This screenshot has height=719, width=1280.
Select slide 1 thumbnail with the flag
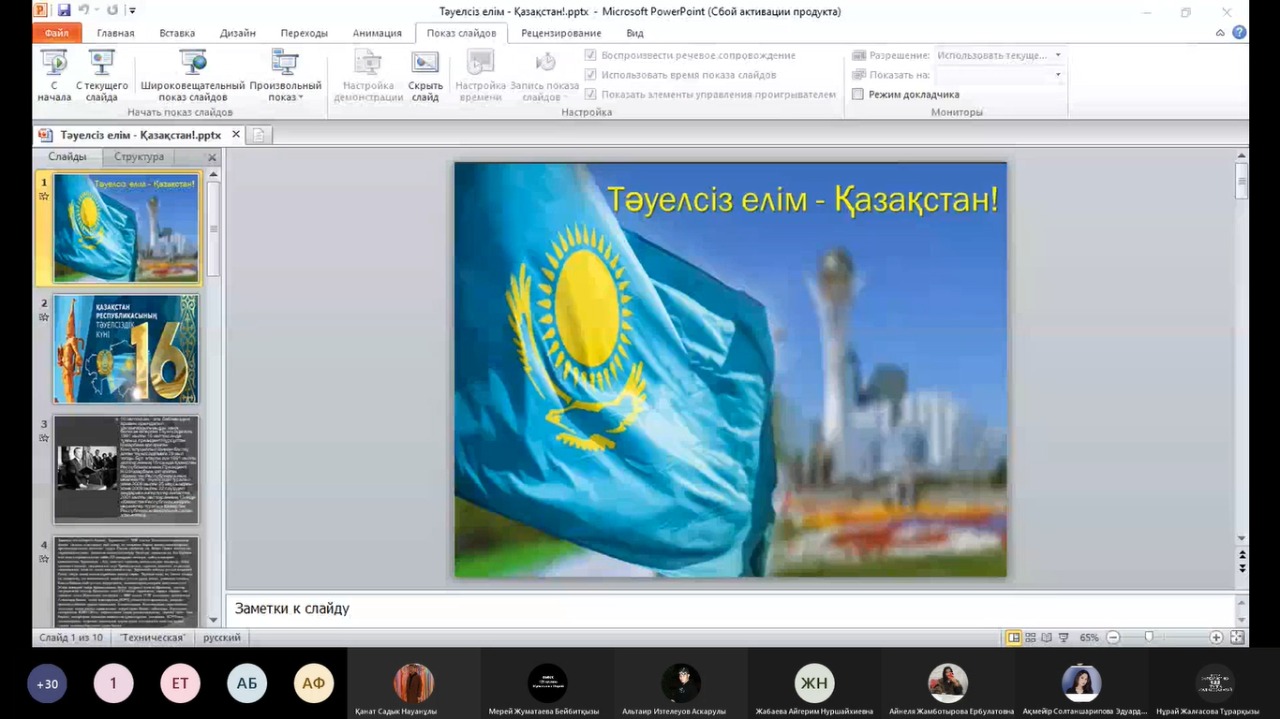click(x=126, y=228)
